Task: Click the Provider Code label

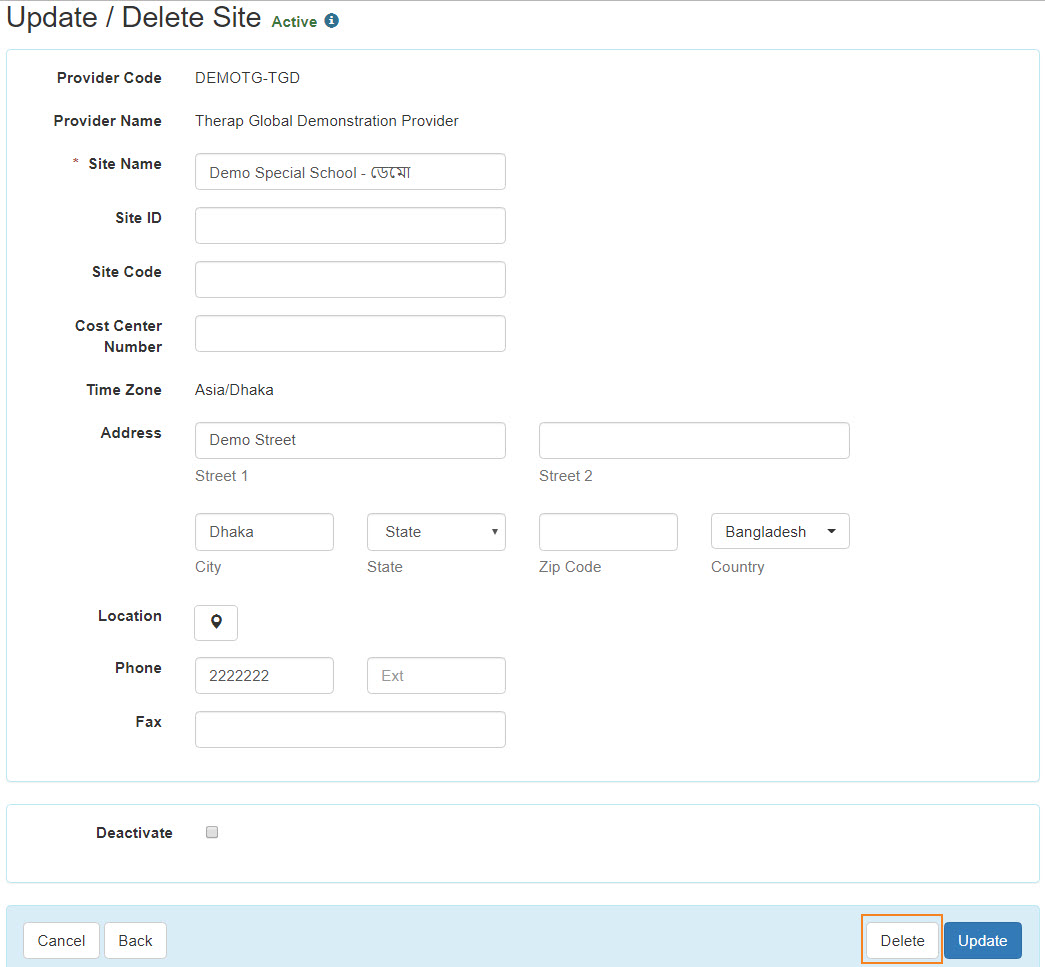Action: click(x=109, y=78)
